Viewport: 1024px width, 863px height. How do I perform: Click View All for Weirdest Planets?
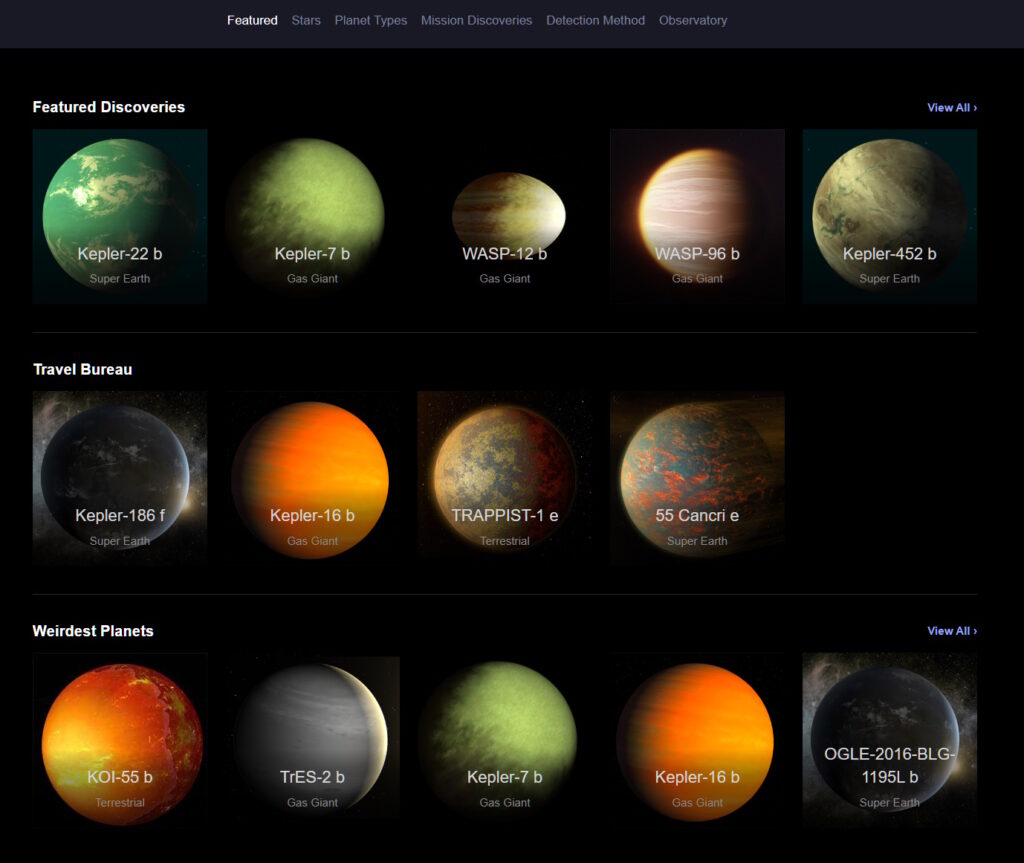click(x=952, y=631)
